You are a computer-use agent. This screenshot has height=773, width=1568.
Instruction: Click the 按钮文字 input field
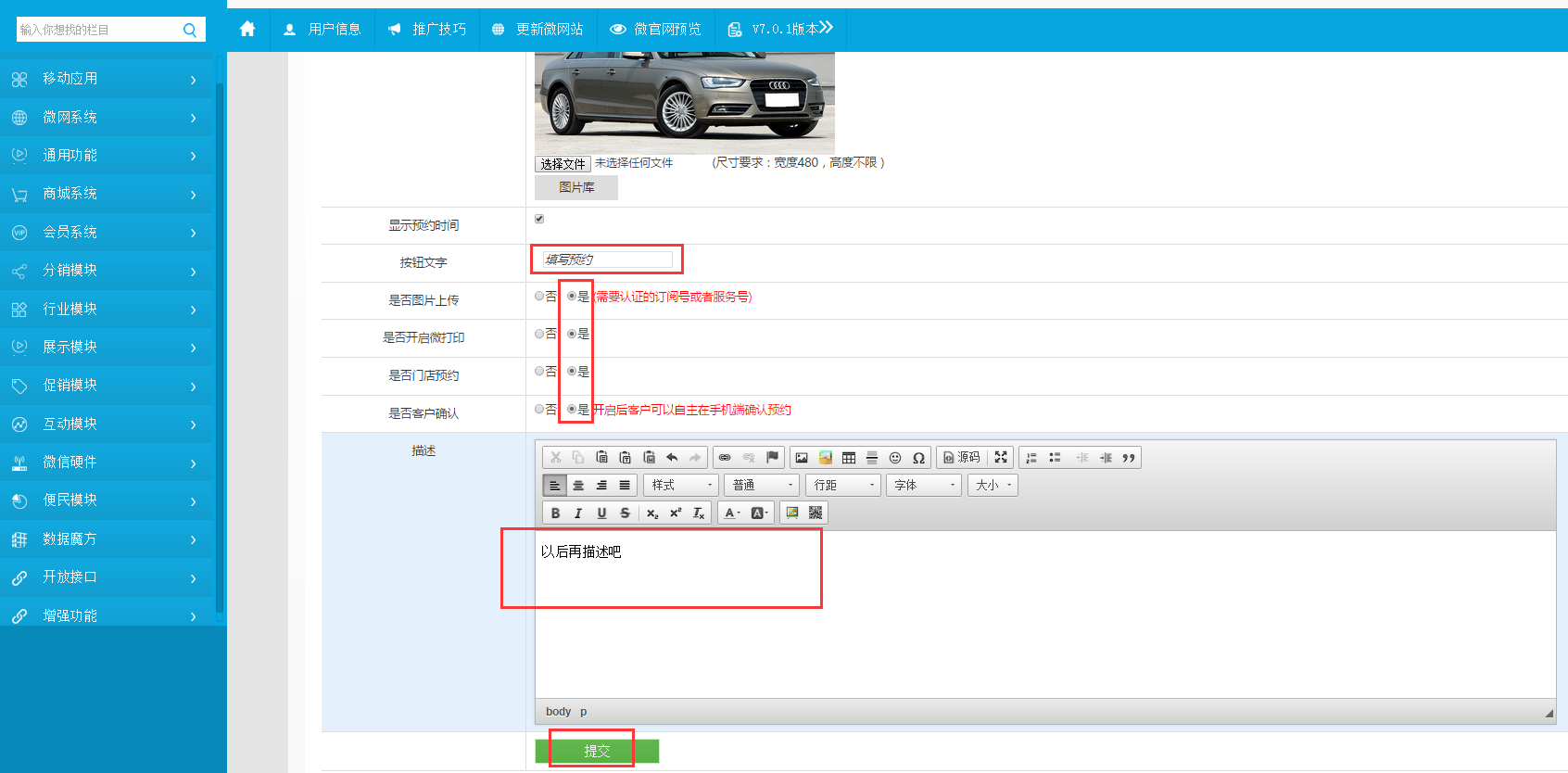[x=607, y=260]
